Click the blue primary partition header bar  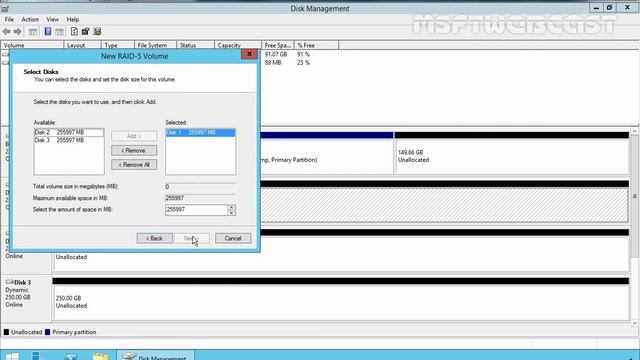pyautogui.click(x=327, y=135)
